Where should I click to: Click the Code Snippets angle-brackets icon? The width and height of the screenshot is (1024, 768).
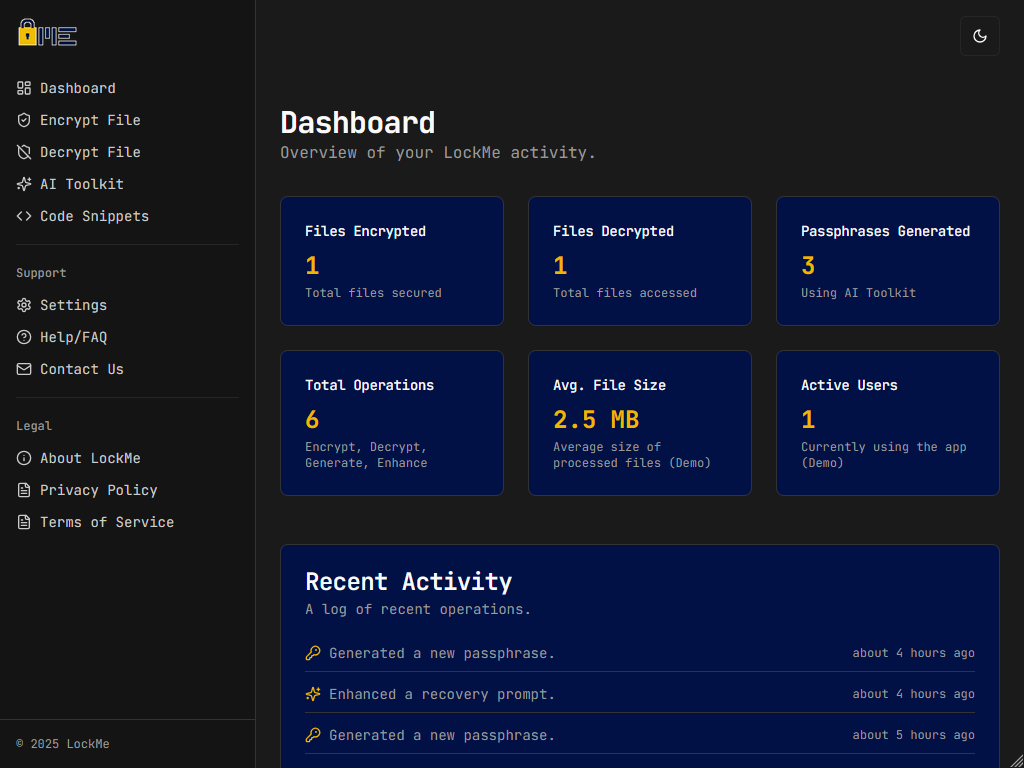(24, 216)
